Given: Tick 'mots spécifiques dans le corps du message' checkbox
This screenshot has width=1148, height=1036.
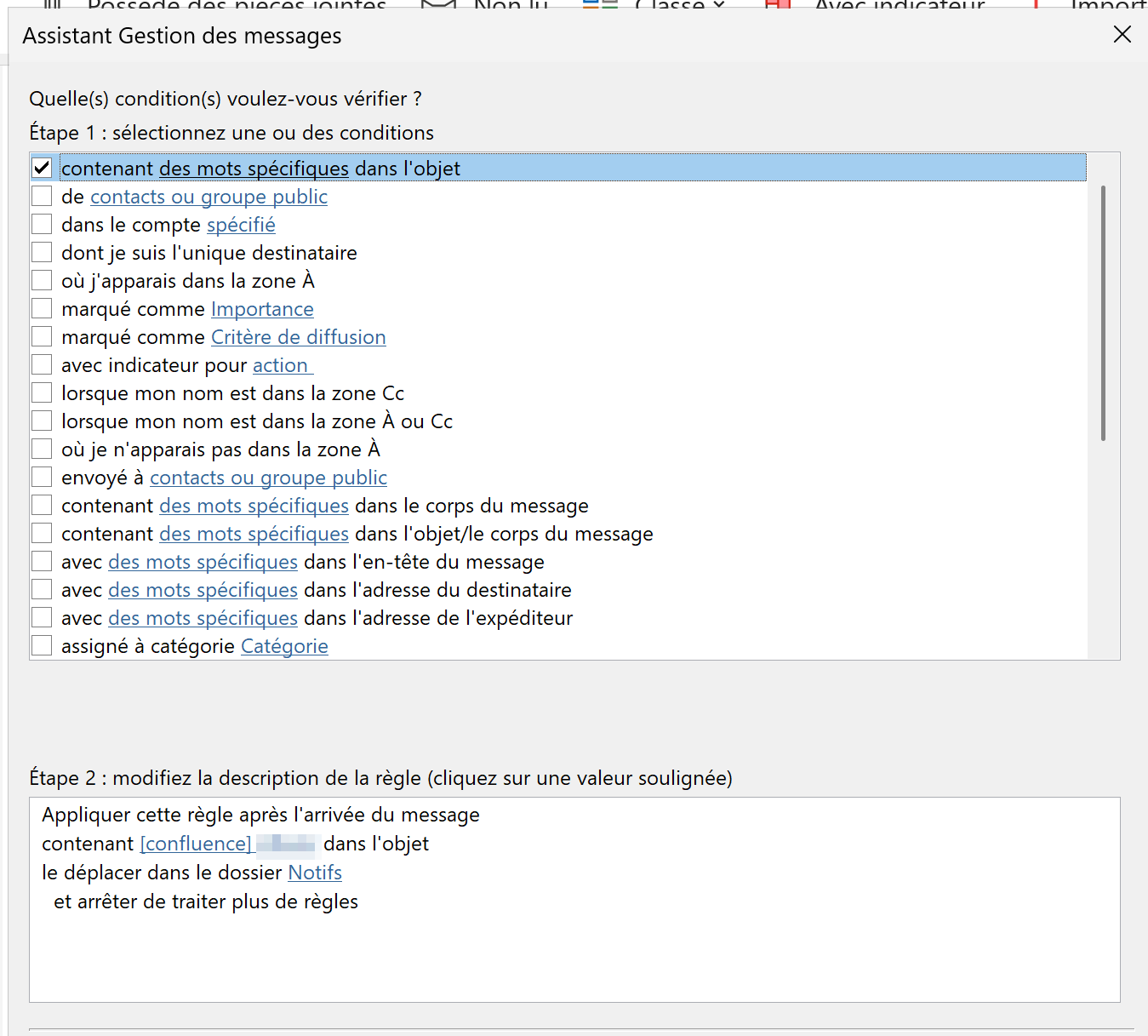Looking at the screenshot, I should pyautogui.click(x=42, y=505).
